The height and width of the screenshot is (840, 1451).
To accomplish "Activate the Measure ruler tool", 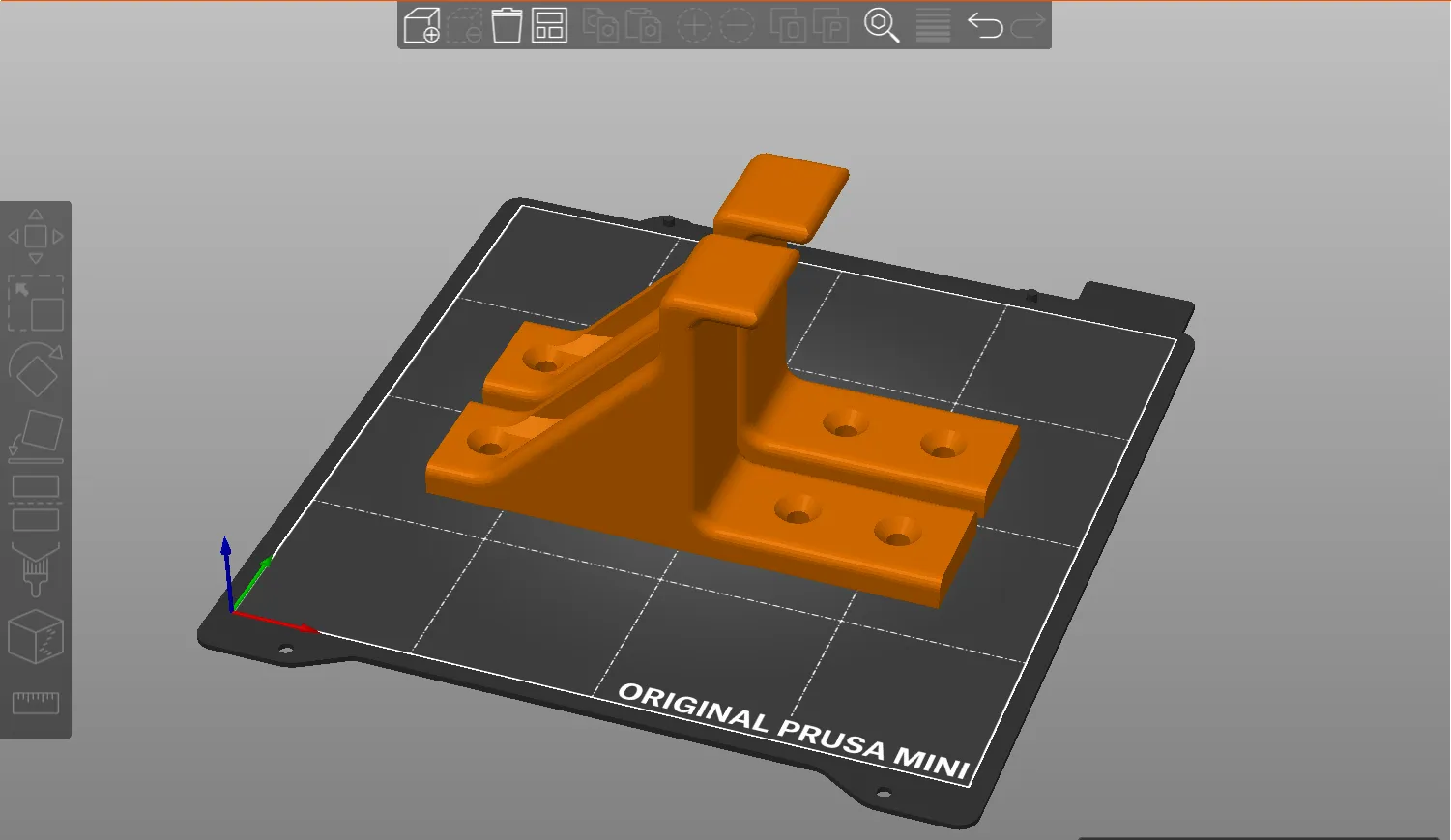I will (x=36, y=703).
